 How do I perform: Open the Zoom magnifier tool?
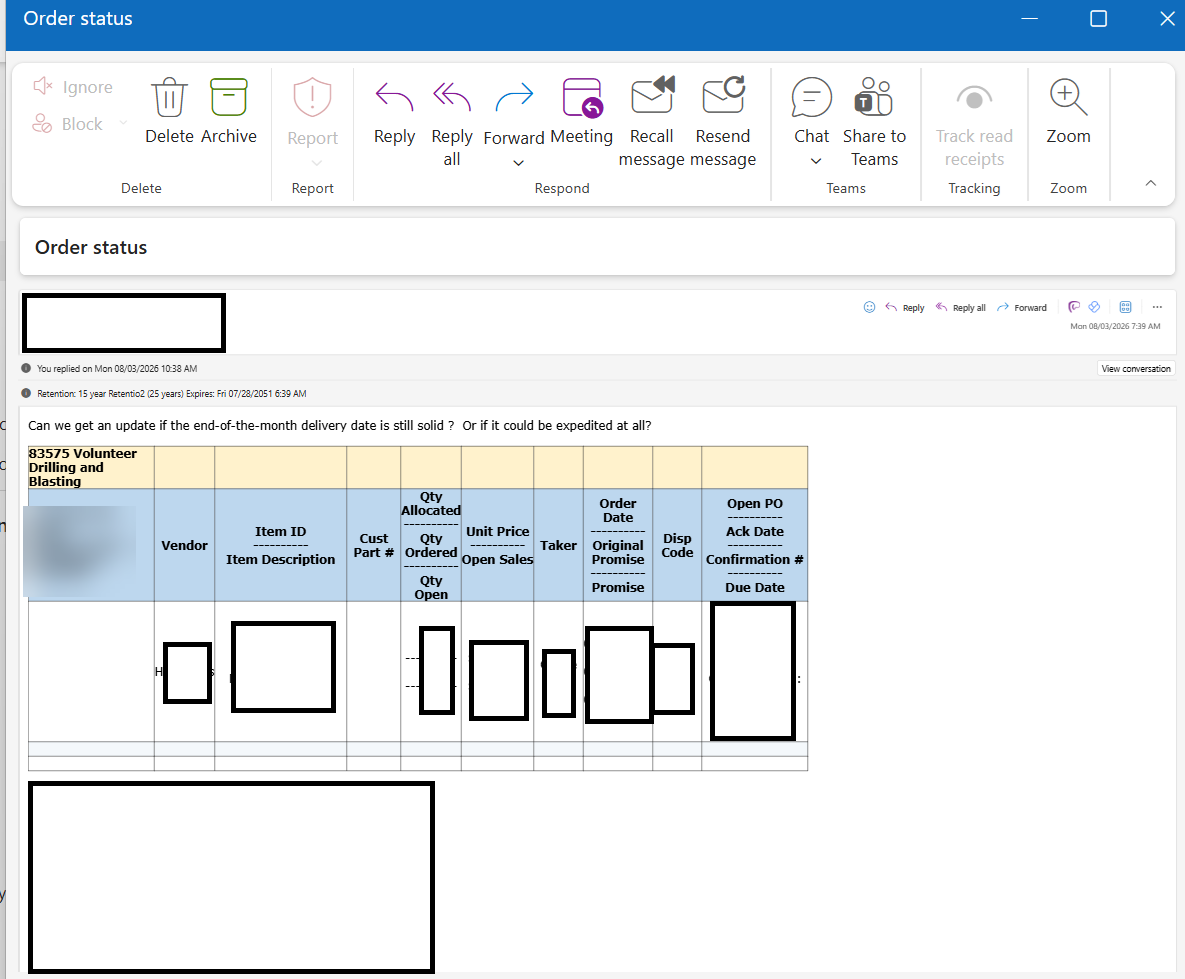point(1068,98)
